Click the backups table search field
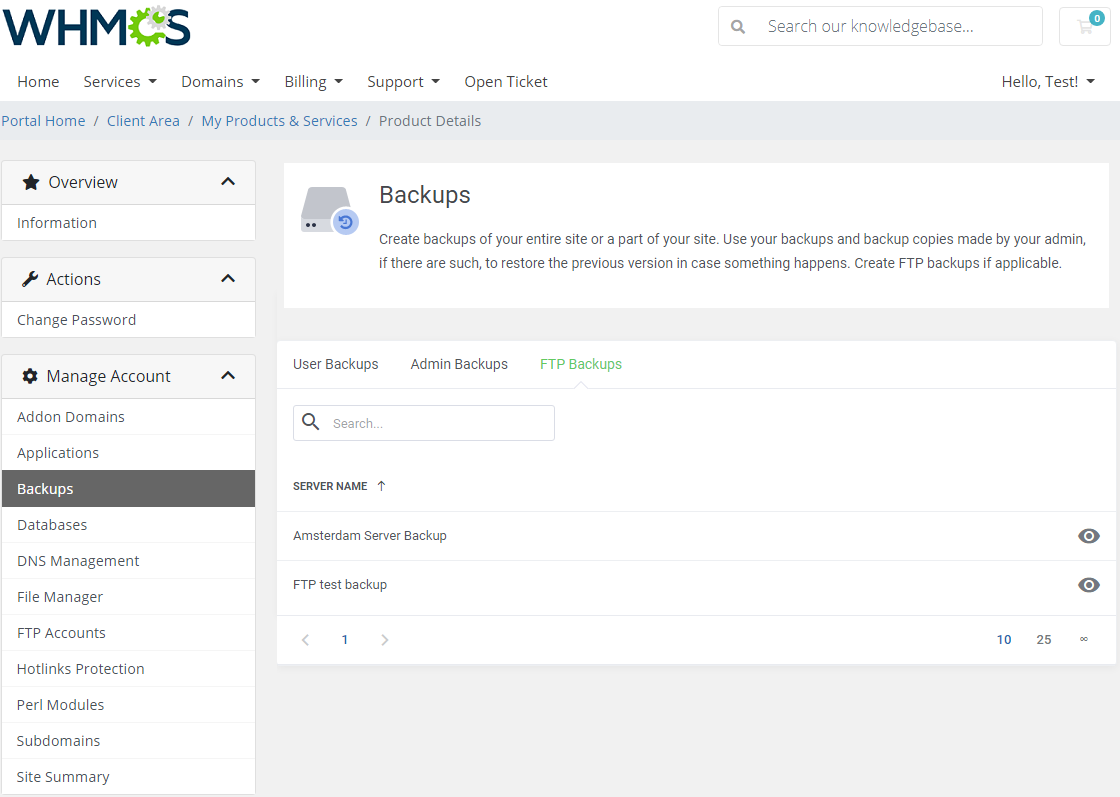1120x797 pixels. 424,423
